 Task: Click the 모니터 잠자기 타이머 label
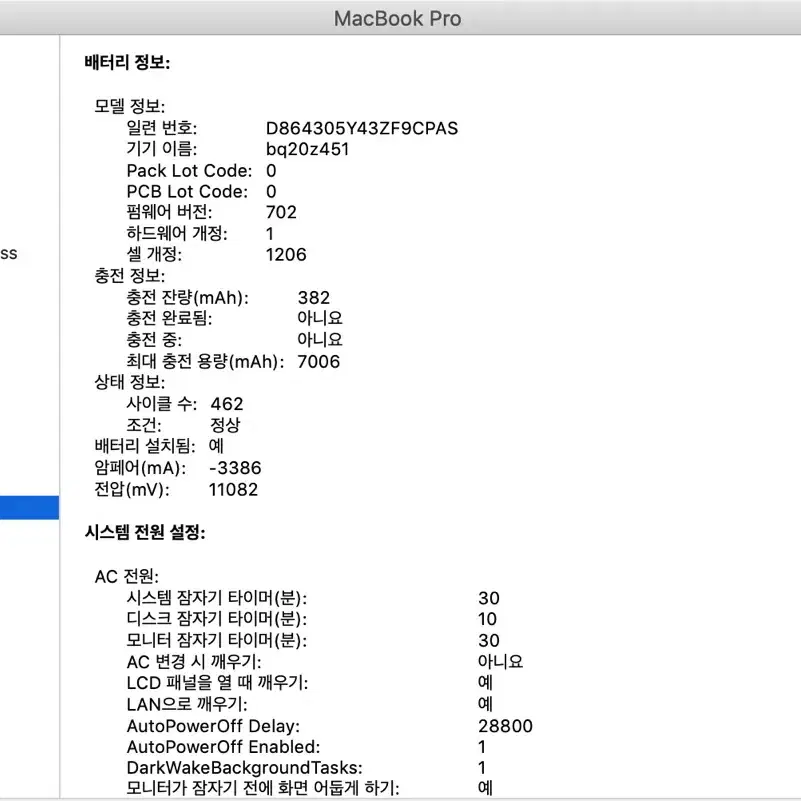(x=217, y=640)
